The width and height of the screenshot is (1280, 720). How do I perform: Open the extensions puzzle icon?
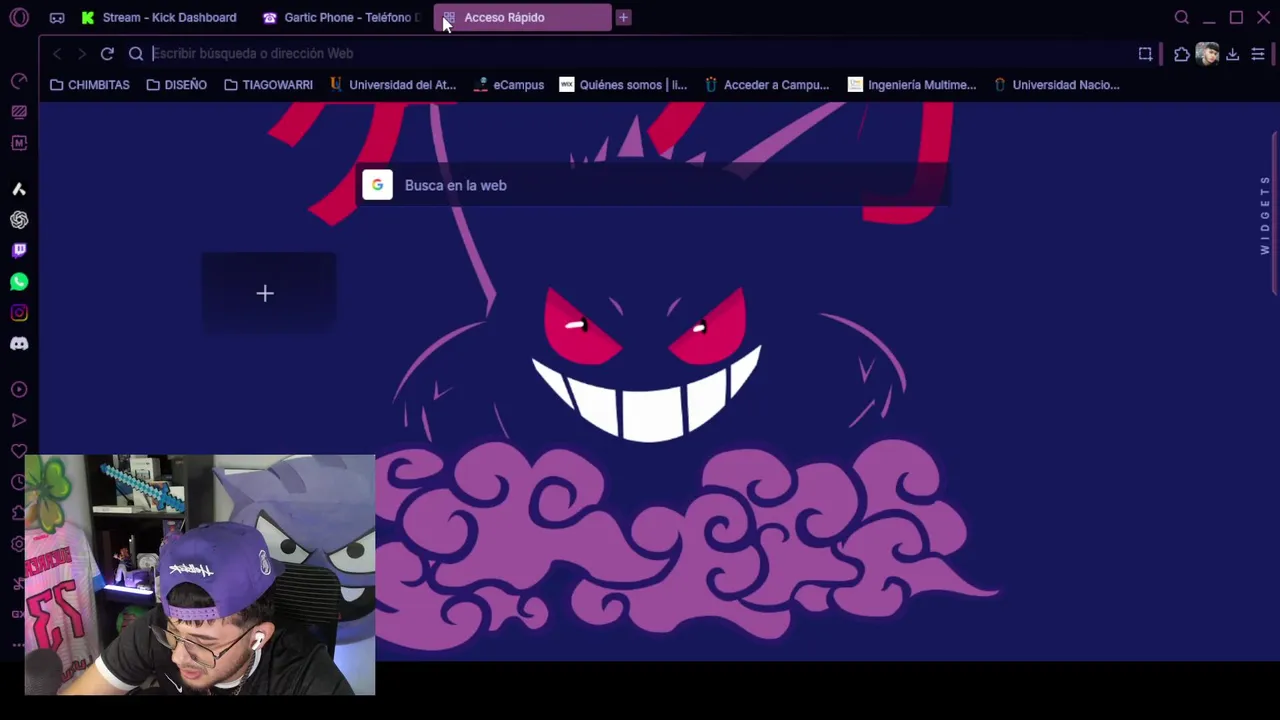tap(1182, 54)
